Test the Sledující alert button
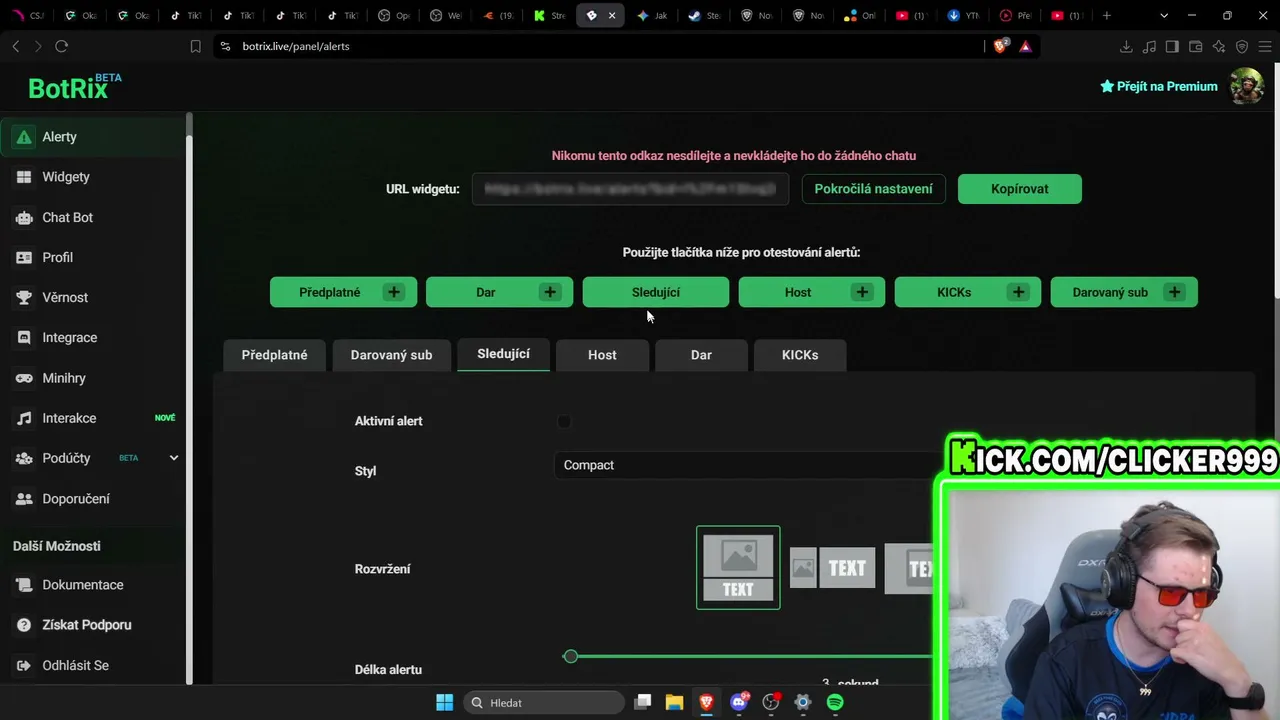Image resolution: width=1280 pixels, height=720 pixels. coord(655,292)
